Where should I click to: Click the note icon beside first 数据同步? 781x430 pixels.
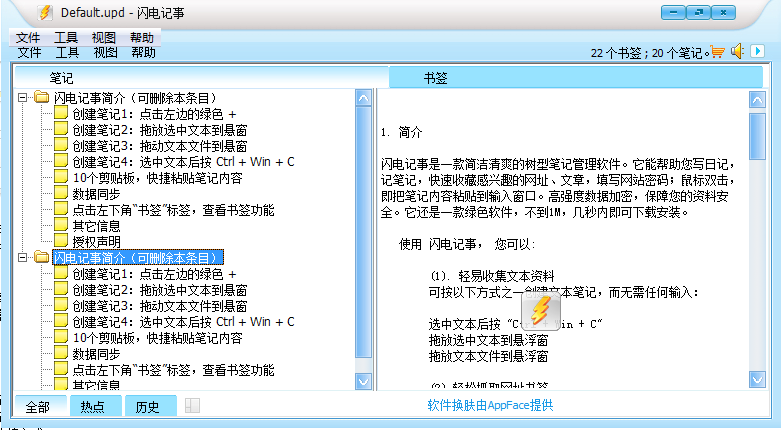click(61, 194)
